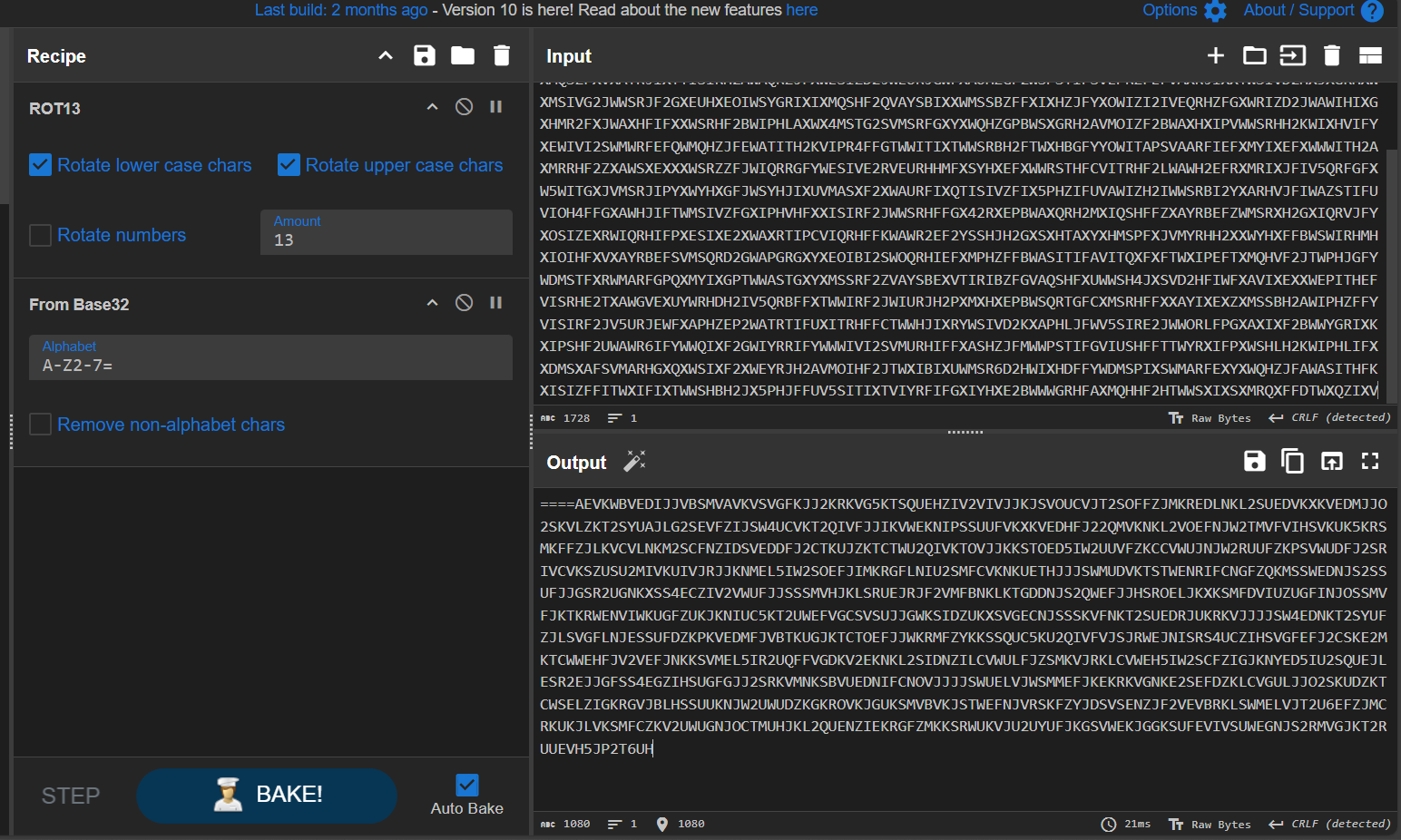Save the recipe with the disk icon
This screenshot has height=840, width=1401.
[424, 55]
